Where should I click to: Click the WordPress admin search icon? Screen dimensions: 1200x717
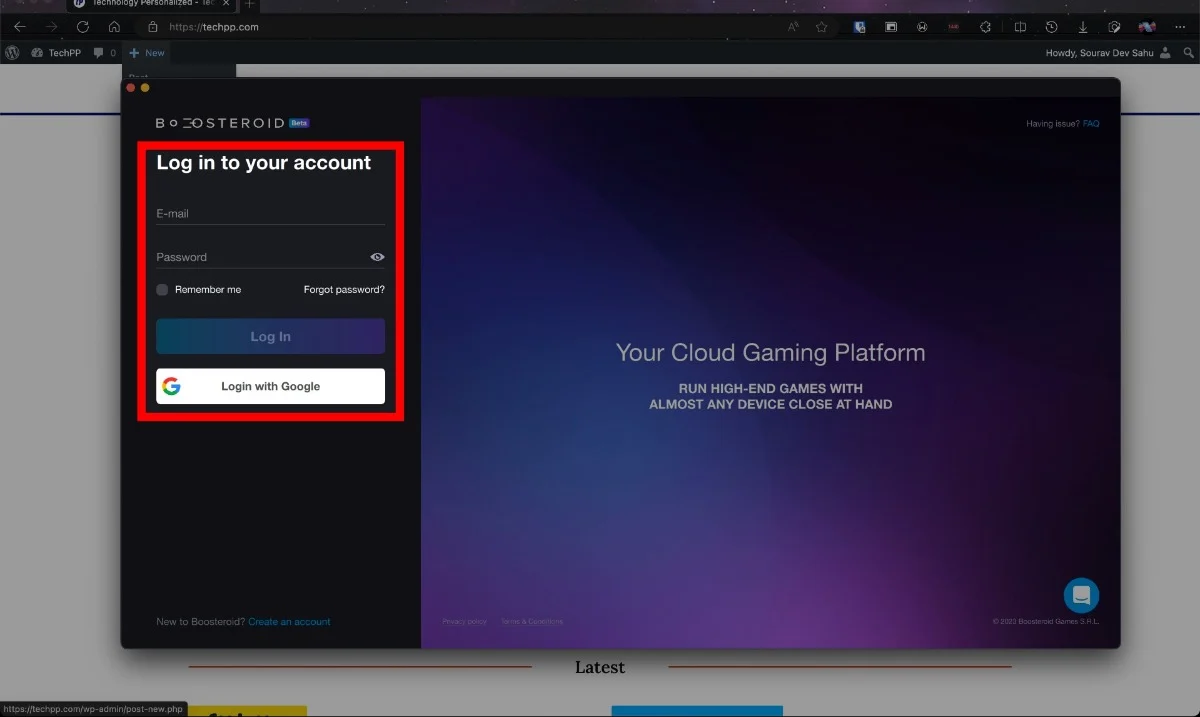click(x=1188, y=53)
